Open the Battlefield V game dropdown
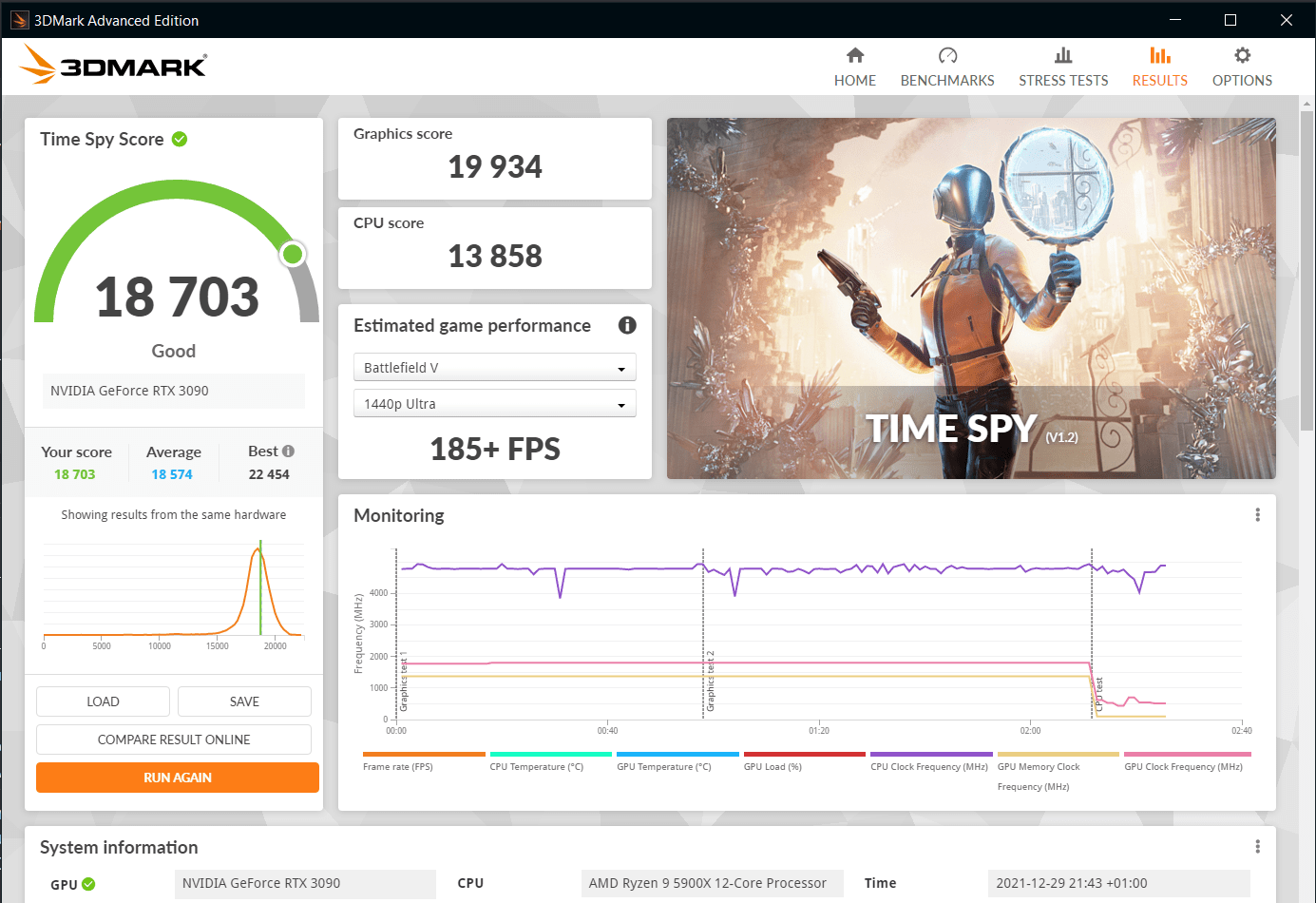Viewport: 1316px width, 903px height. pyautogui.click(x=494, y=368)
